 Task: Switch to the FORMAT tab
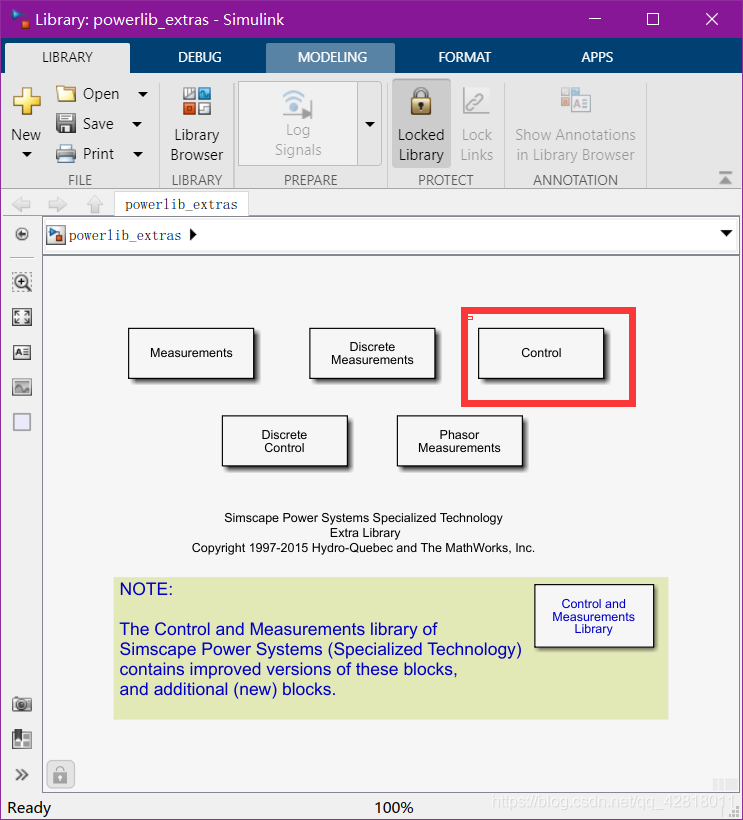464,57
